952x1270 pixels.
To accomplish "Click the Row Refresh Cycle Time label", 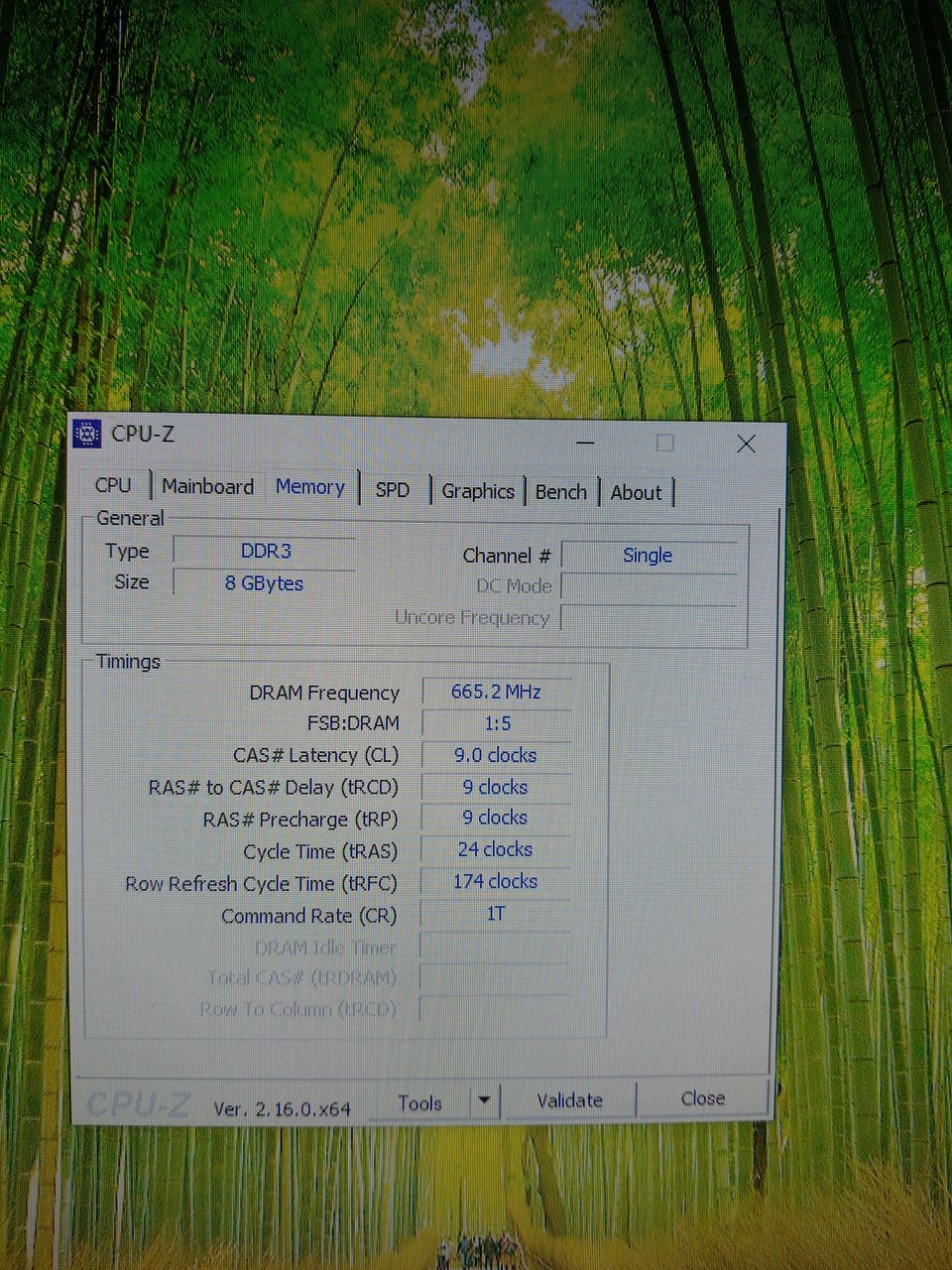I will point(261,883).
